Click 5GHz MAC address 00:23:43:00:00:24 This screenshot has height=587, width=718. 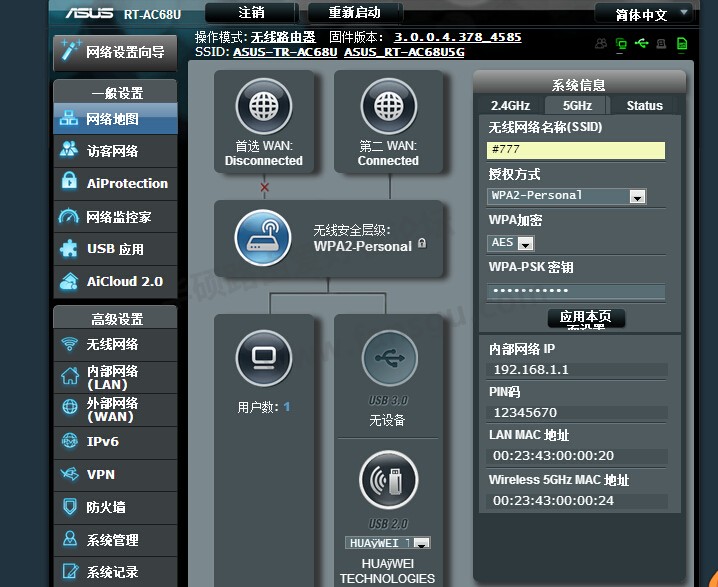pos(553,500)
